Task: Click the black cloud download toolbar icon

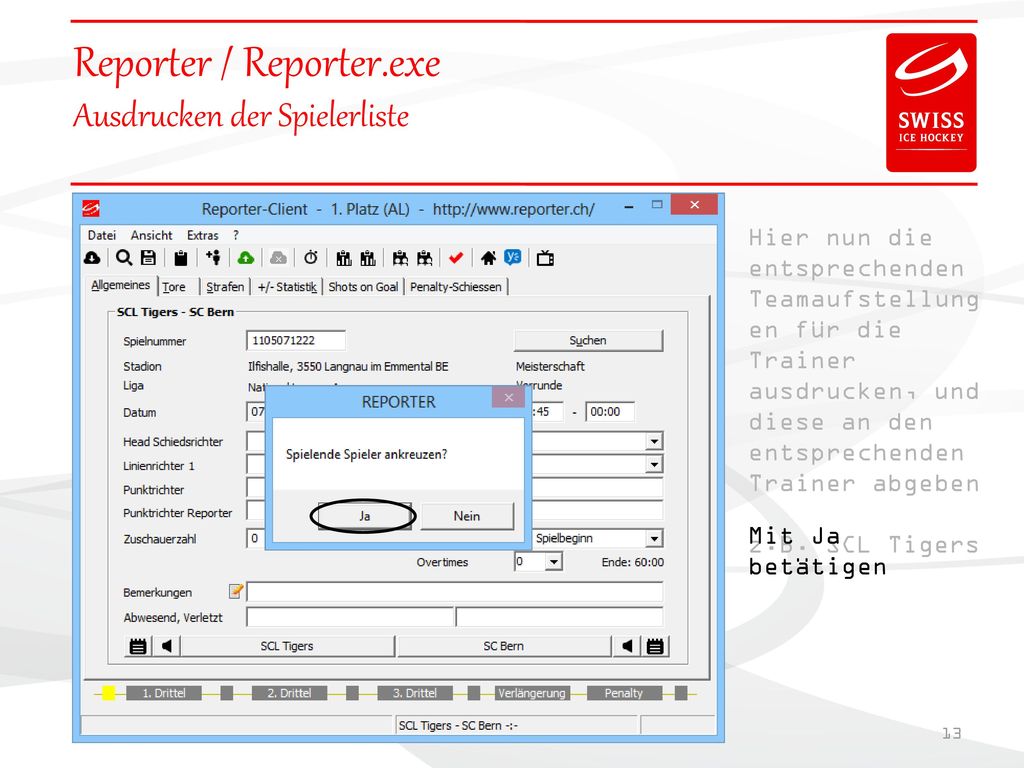Action: click(92, 258)
